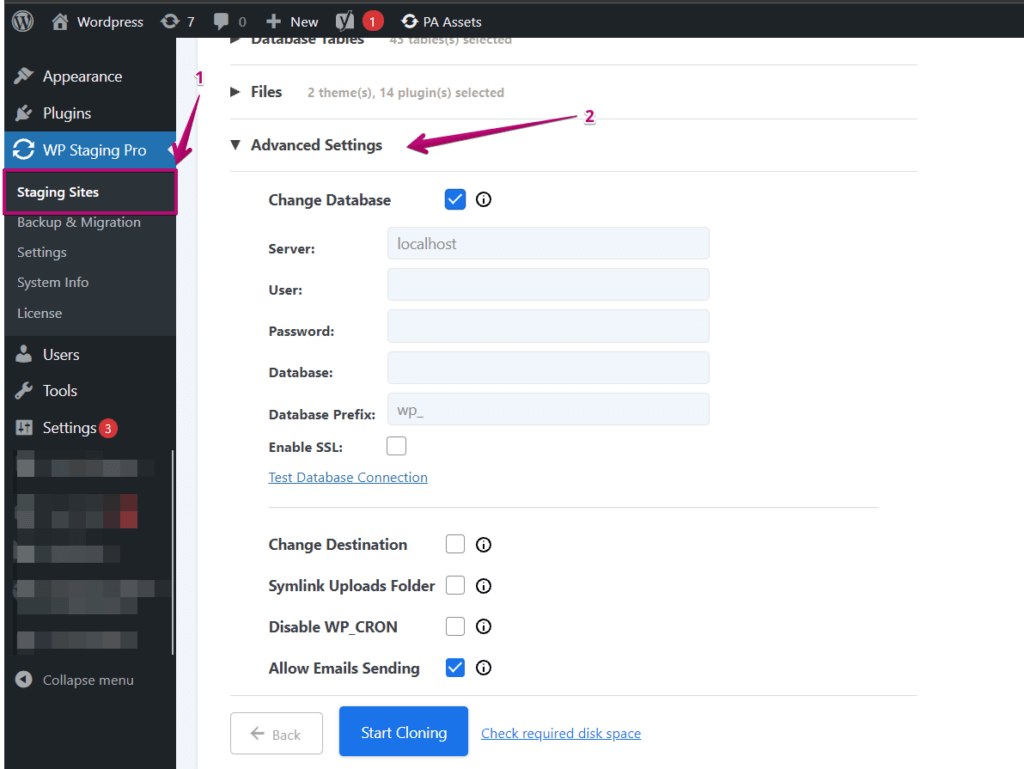The height and width of the screenshot is (769, 1024).
Task: Open the comments bubble icon
Action: [221, 22]
